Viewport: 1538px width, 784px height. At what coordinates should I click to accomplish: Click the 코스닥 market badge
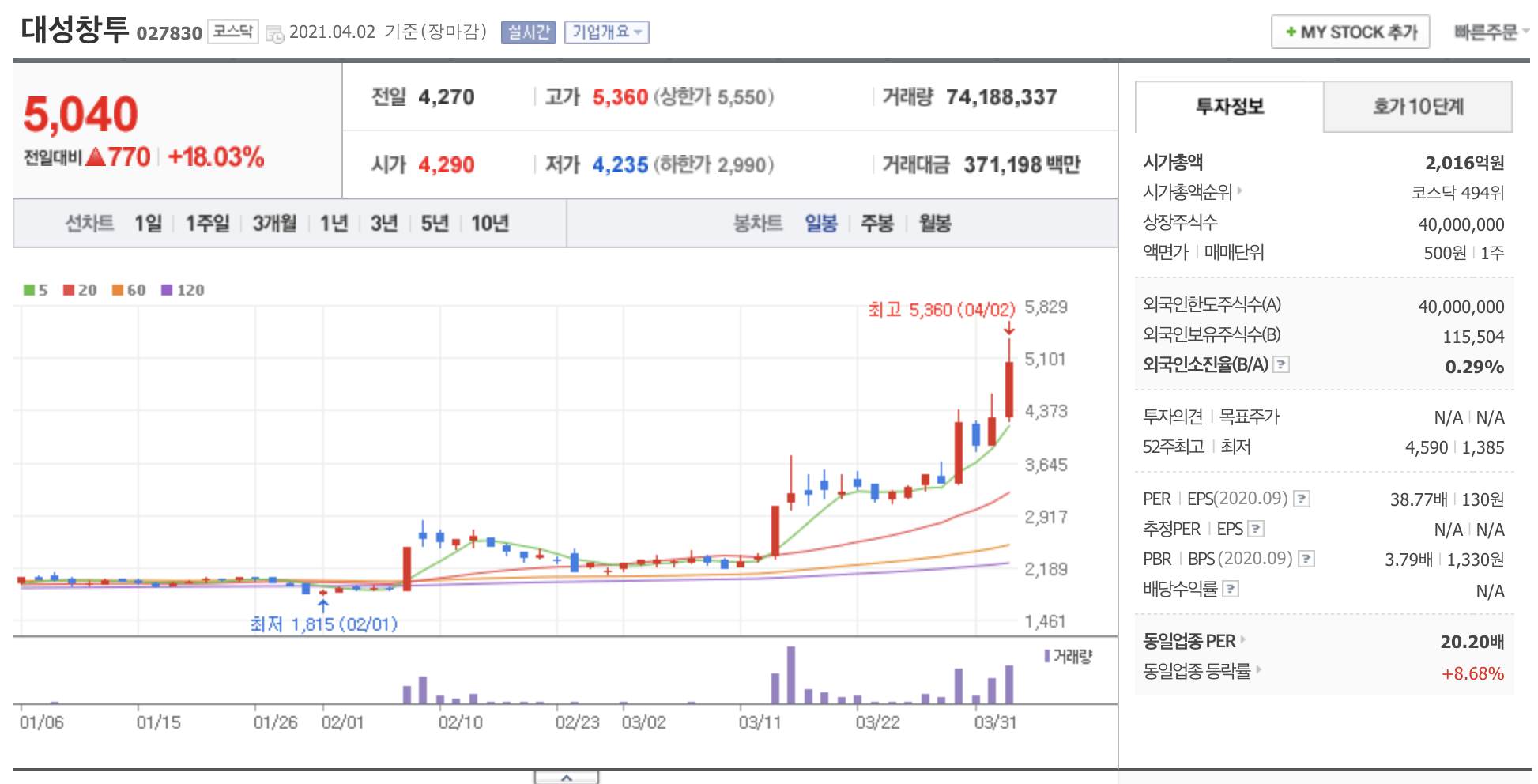(x=233, y=32)
